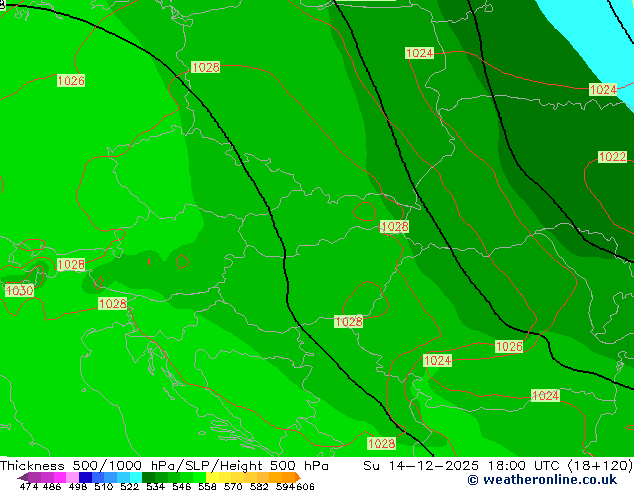Viewport: 634px width, 490px height.
Task: Click the 1026 label next to a 1024 label
Action: click(509, 346)
